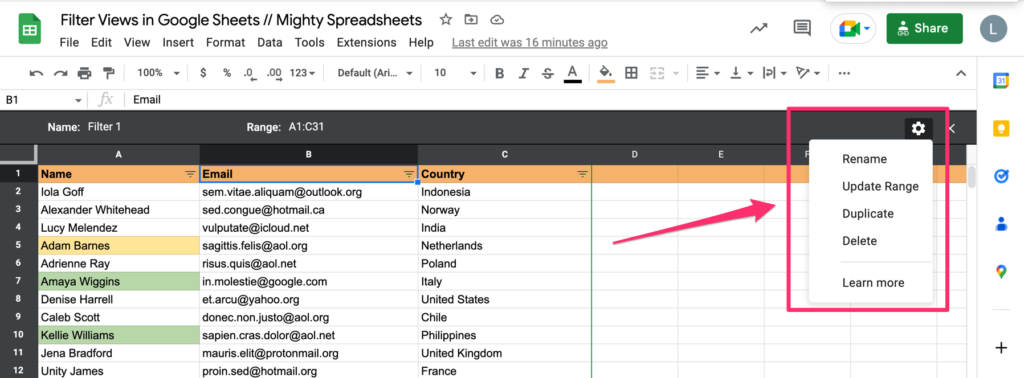The image size is (1024, 378).
Task: Open Contacts side panel icon
Action: 1001,224
